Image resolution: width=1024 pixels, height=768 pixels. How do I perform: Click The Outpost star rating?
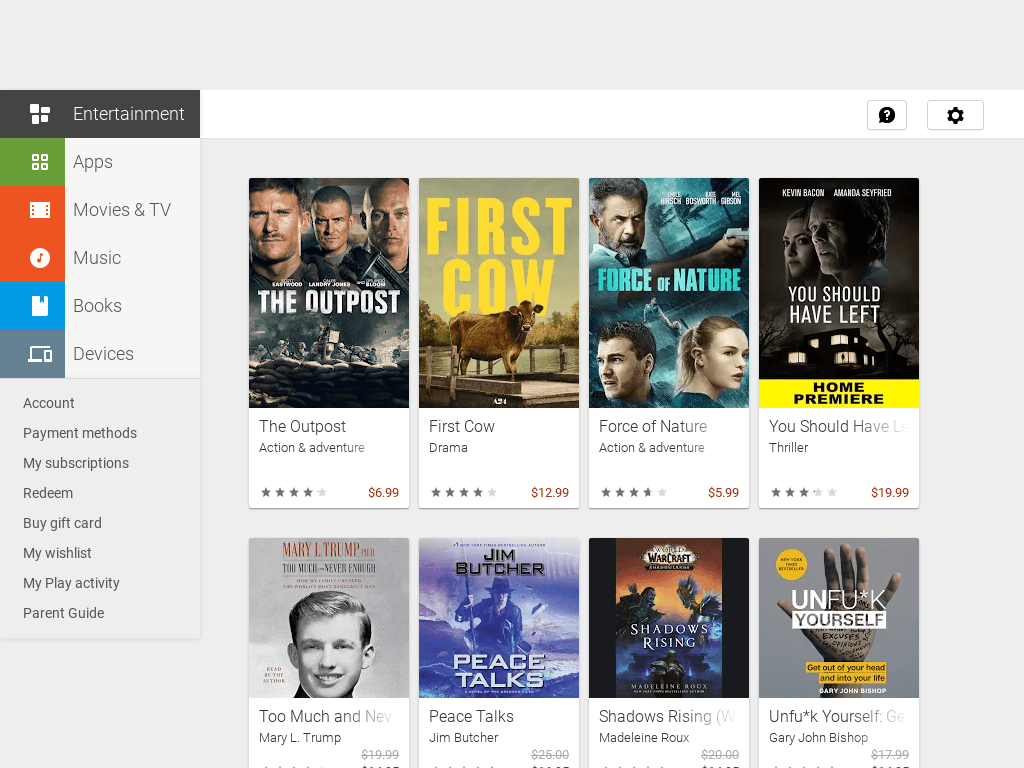pos(294,492)
